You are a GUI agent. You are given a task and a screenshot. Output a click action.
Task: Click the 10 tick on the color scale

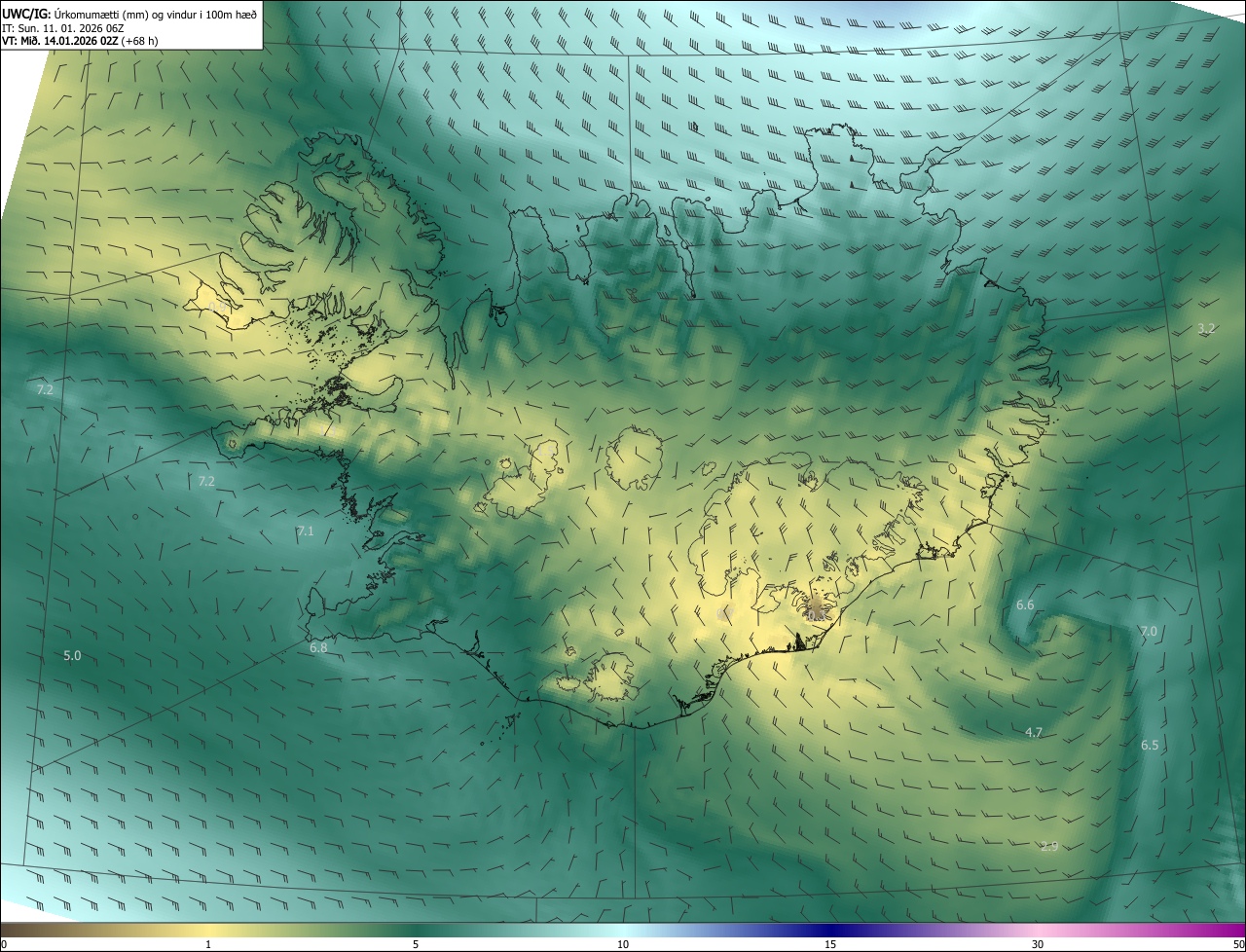point(623,944)
